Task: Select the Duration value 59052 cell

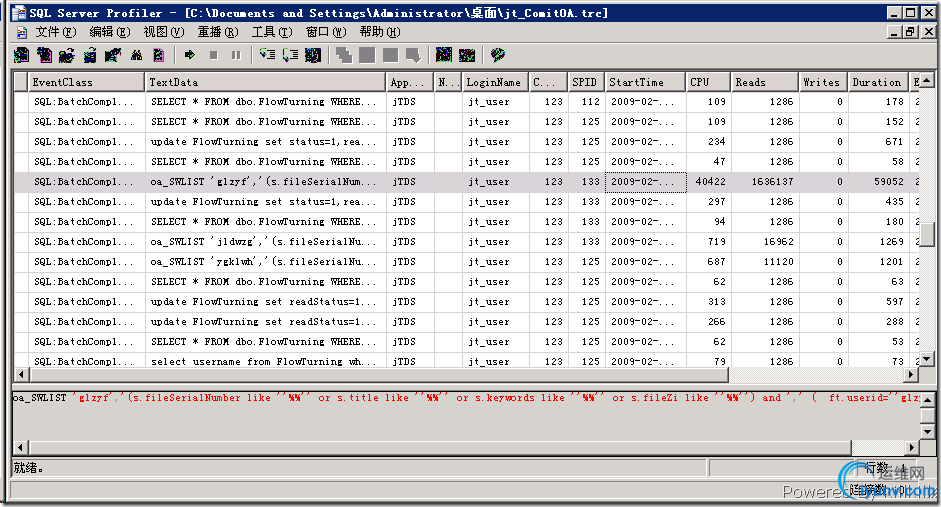Action: pos(878,182)
